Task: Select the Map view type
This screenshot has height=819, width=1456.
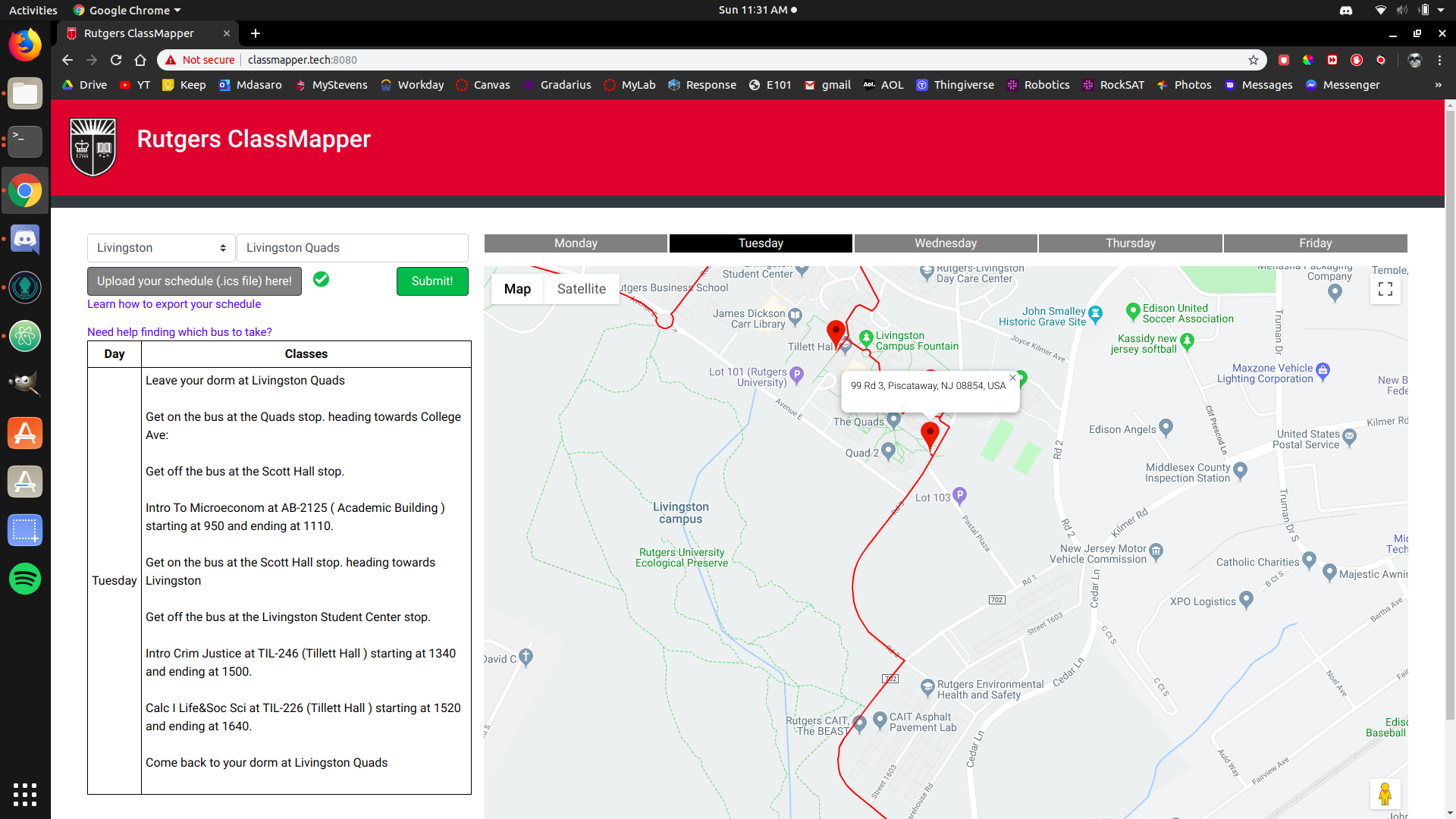Action: coord(517,289)
